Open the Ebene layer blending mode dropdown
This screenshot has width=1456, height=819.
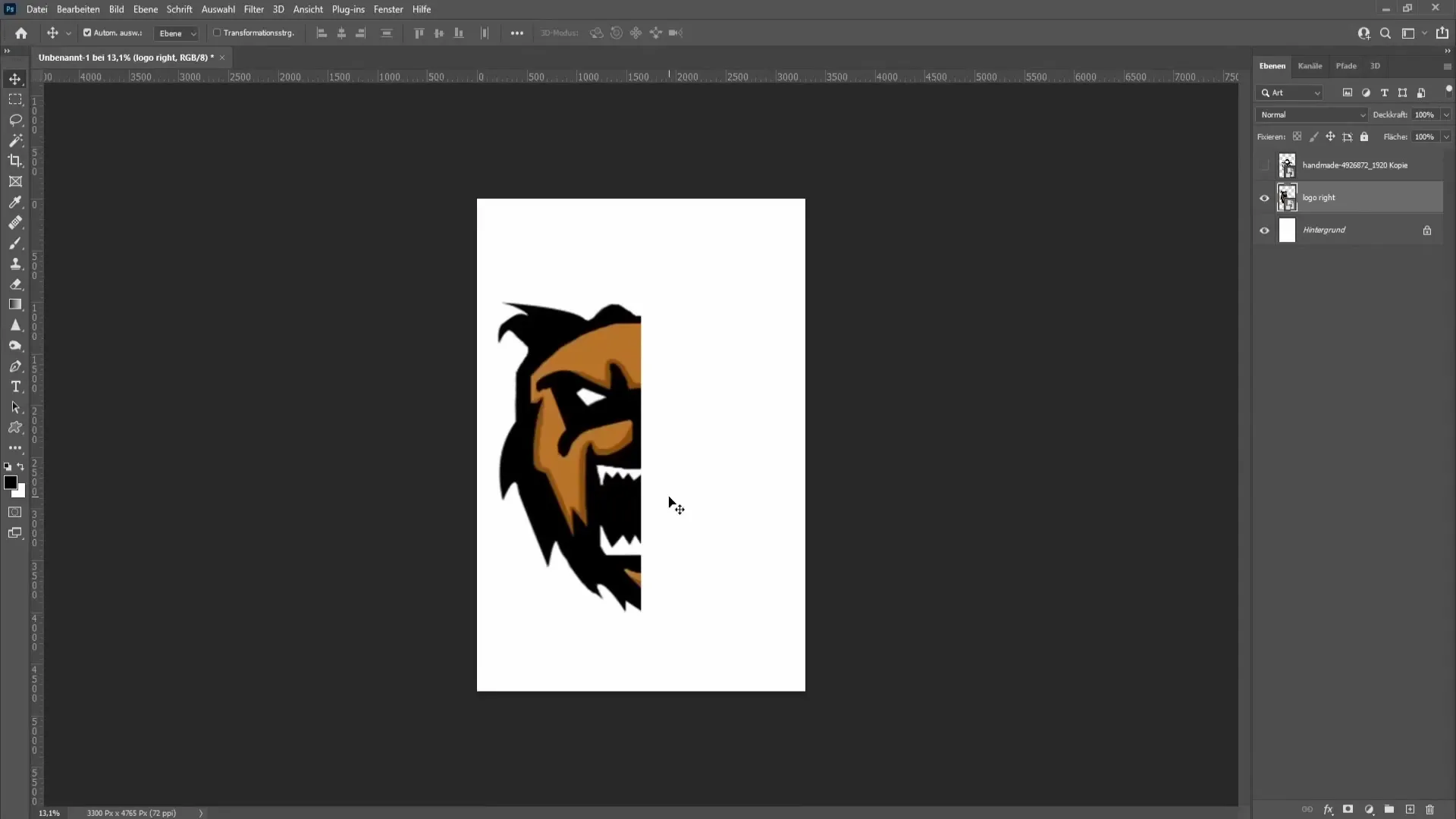(x=1311, y=114)
